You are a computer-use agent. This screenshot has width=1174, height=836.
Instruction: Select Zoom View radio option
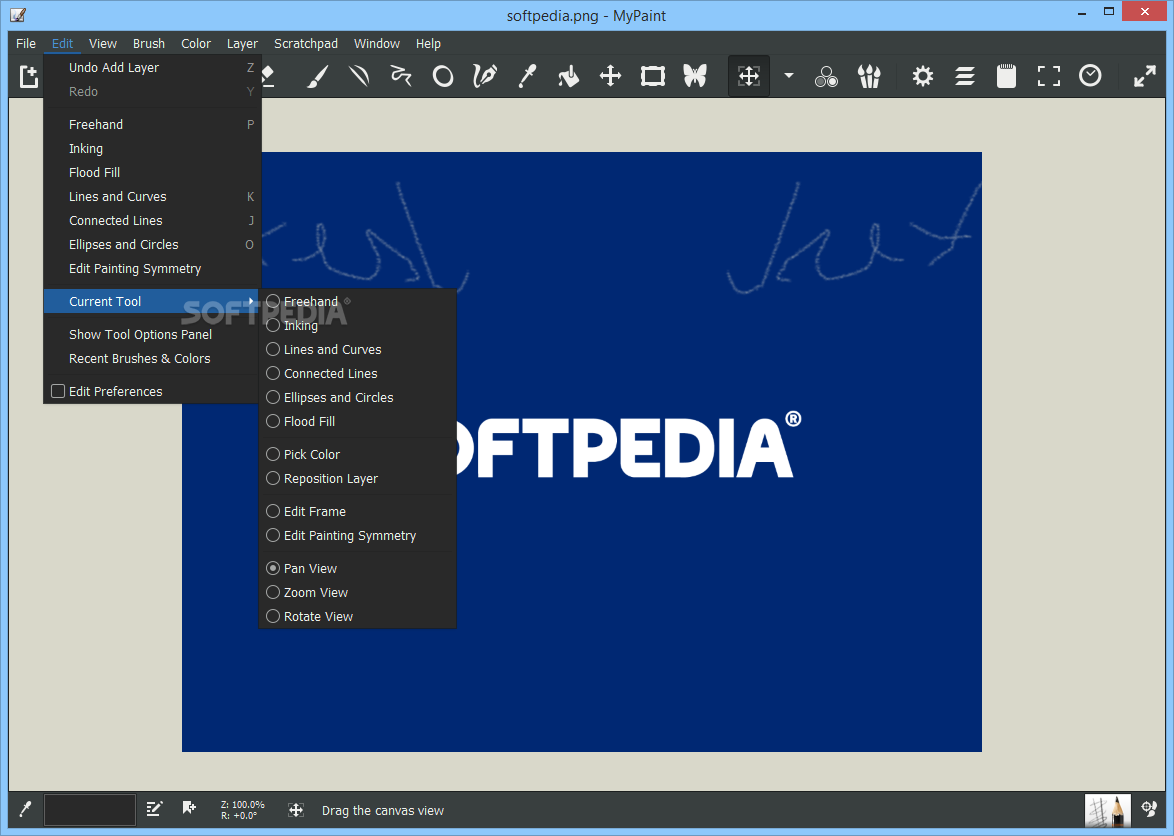pos(273,592)
